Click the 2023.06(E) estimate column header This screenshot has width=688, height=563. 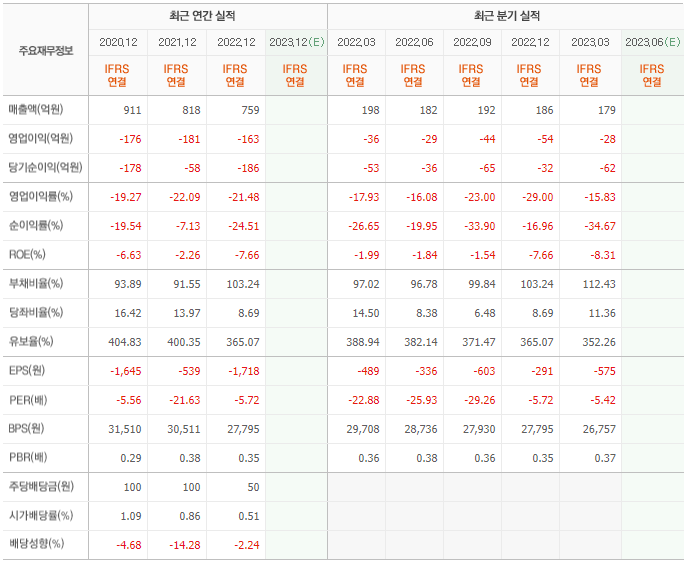point(652,42)
